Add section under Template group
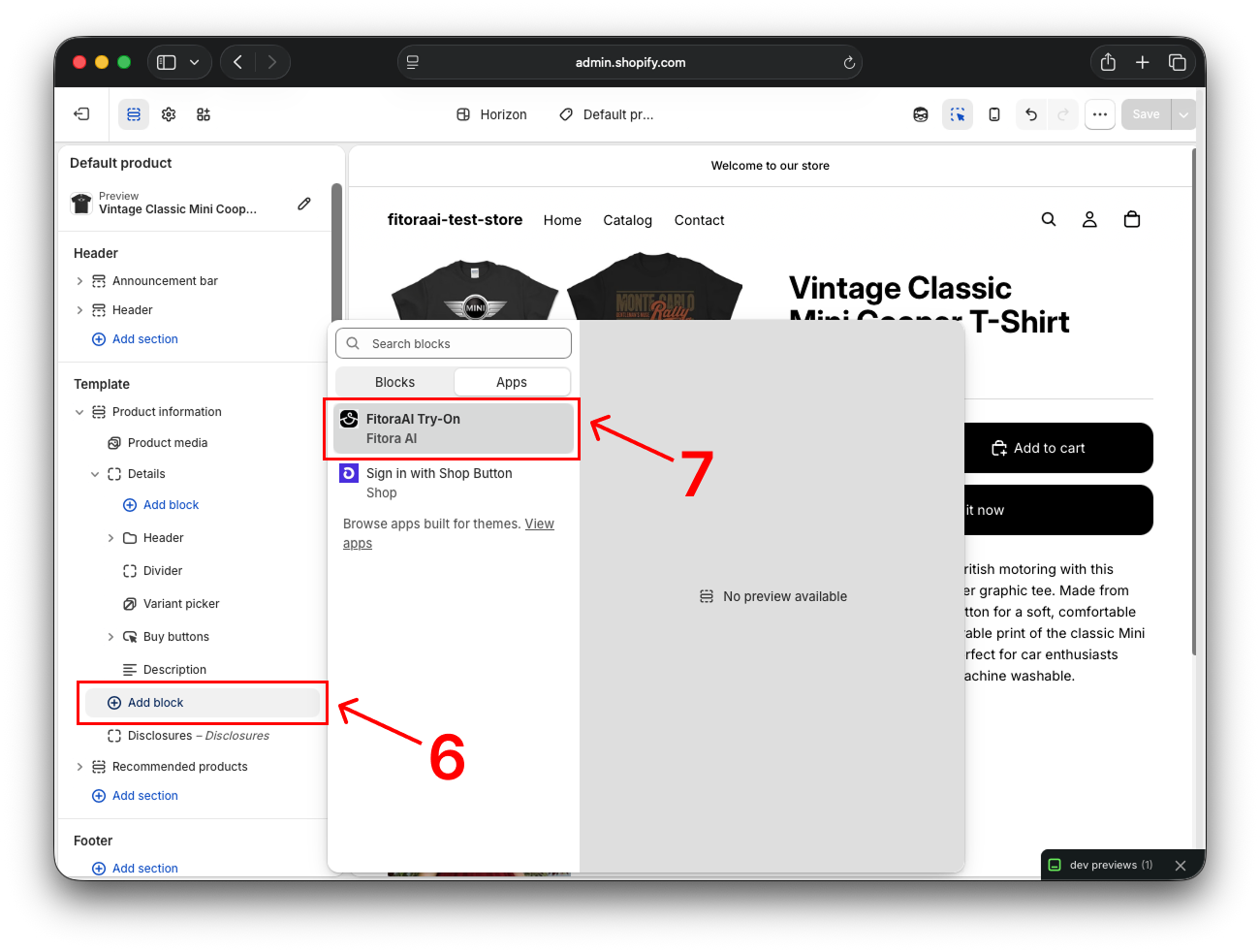The image size is (1260, 952). click(135, 796)
